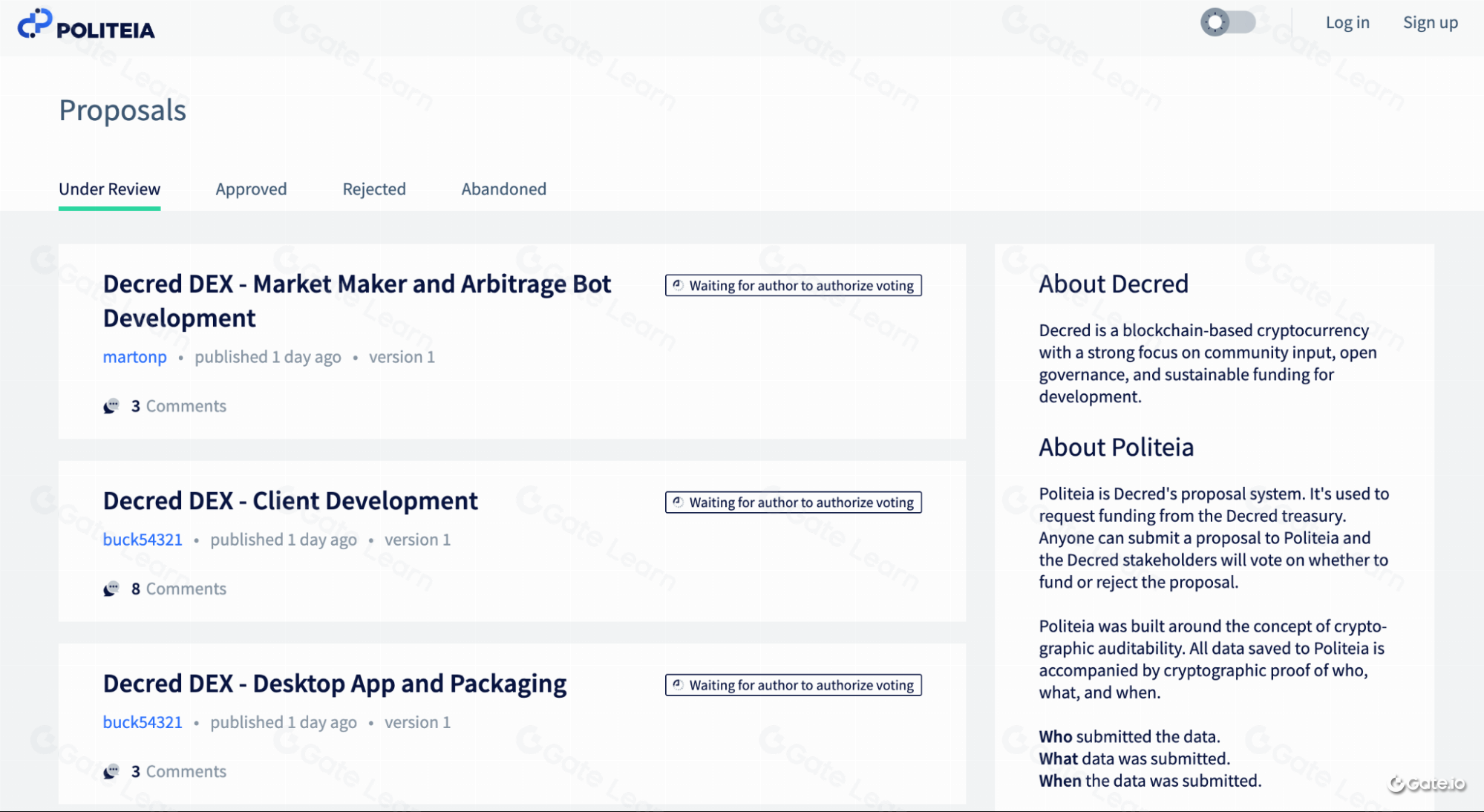
Task: Select the Abandoned tab
Action: [x=503, y=189]
